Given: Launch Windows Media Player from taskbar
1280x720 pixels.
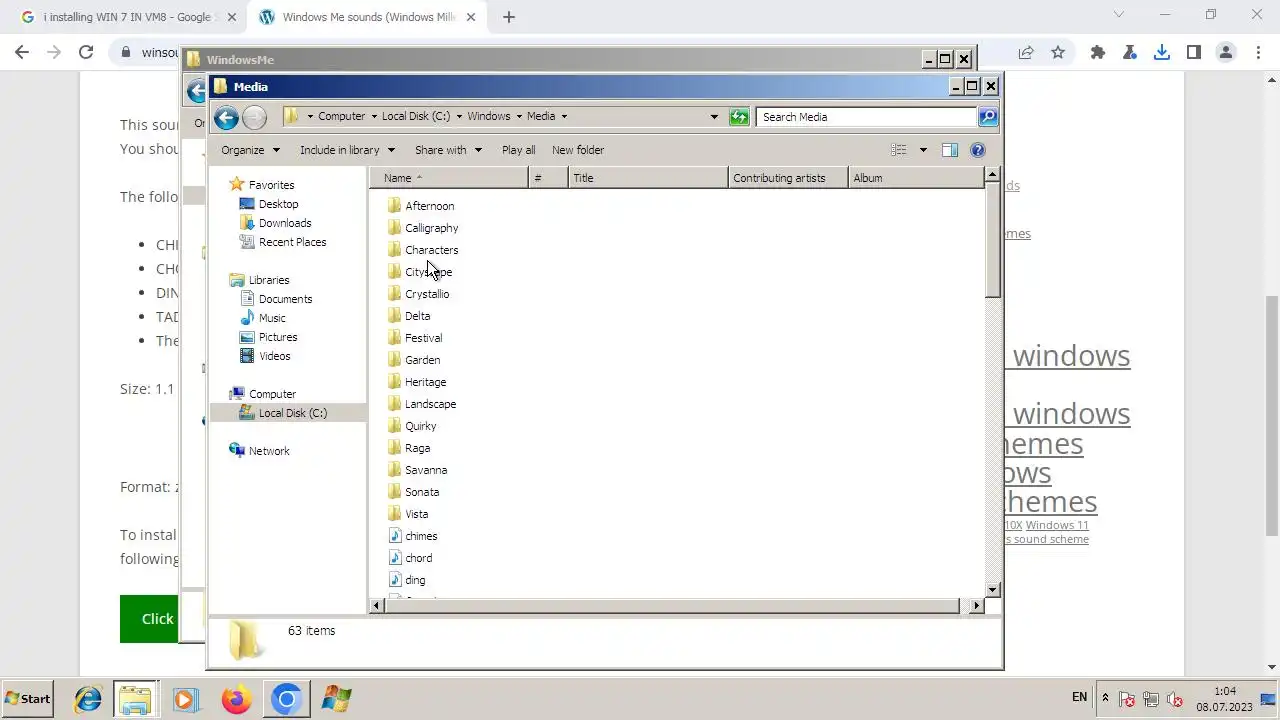Looking at the screenshot, I should pos(185,699).
